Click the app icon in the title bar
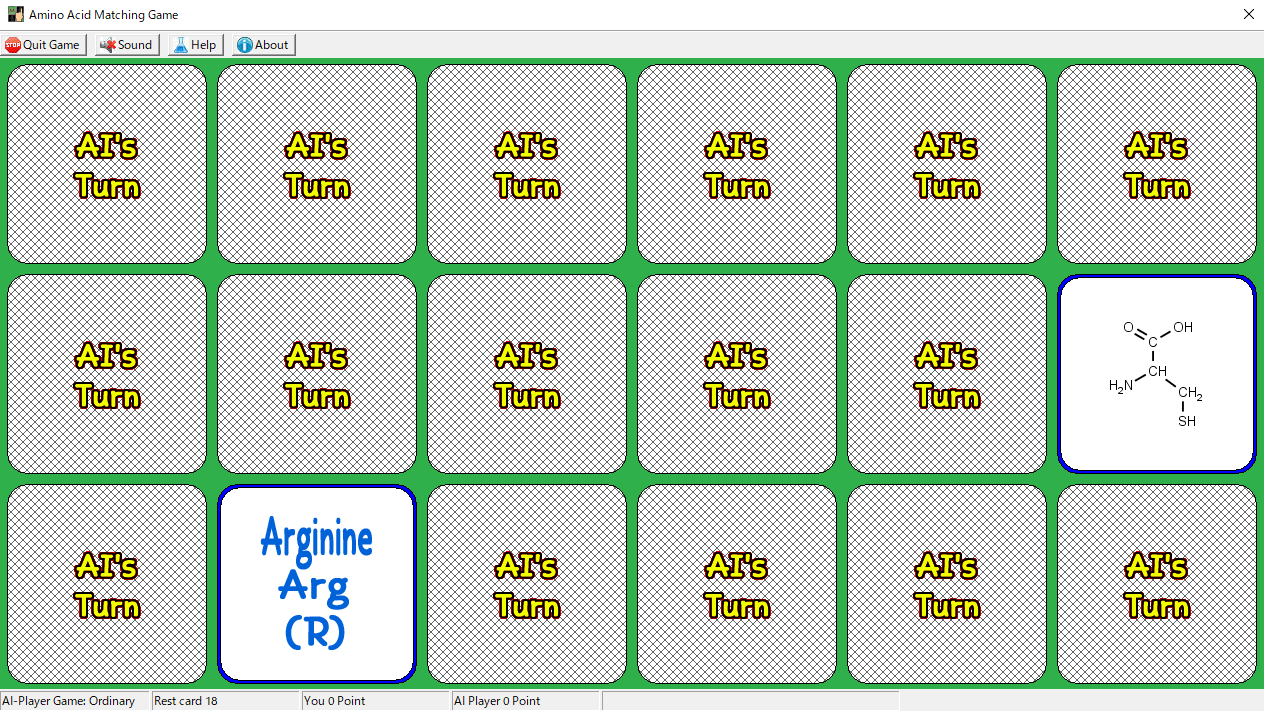 15,15
